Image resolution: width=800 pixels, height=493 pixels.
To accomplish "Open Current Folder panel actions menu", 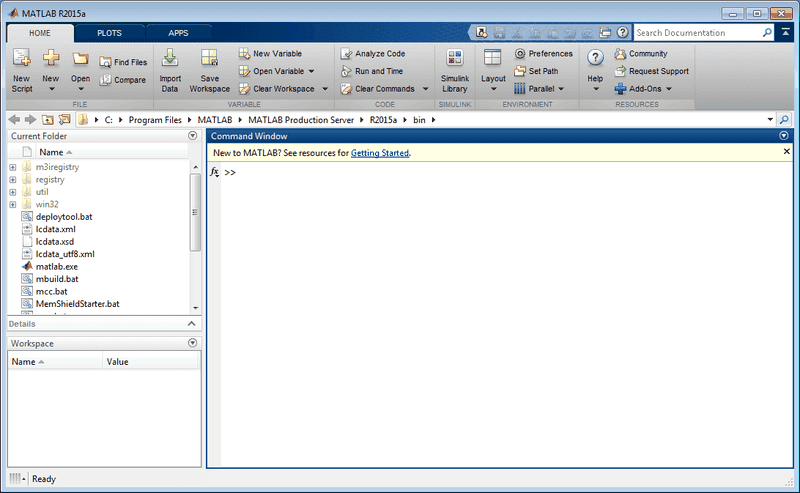I will point(192,136).
